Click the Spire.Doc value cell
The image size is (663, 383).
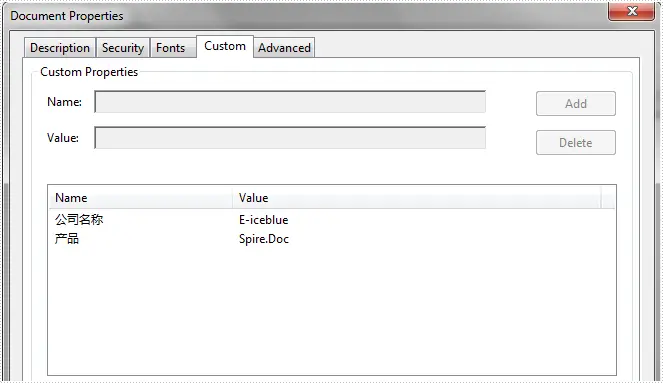tap(264, 239)
